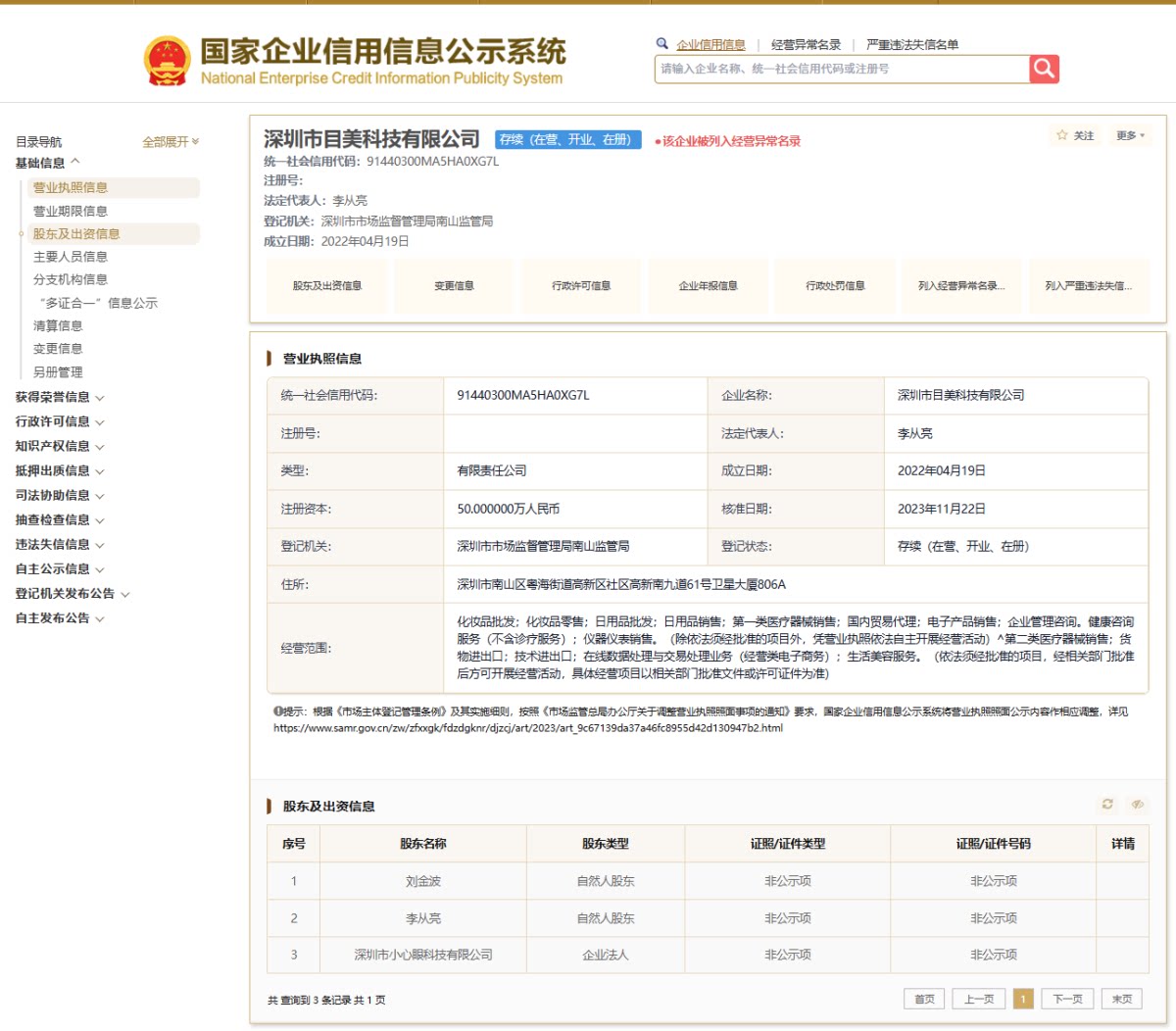Click the 存续 status badge
This screenshot has width=1176, height=1031.
pos(568,139)
